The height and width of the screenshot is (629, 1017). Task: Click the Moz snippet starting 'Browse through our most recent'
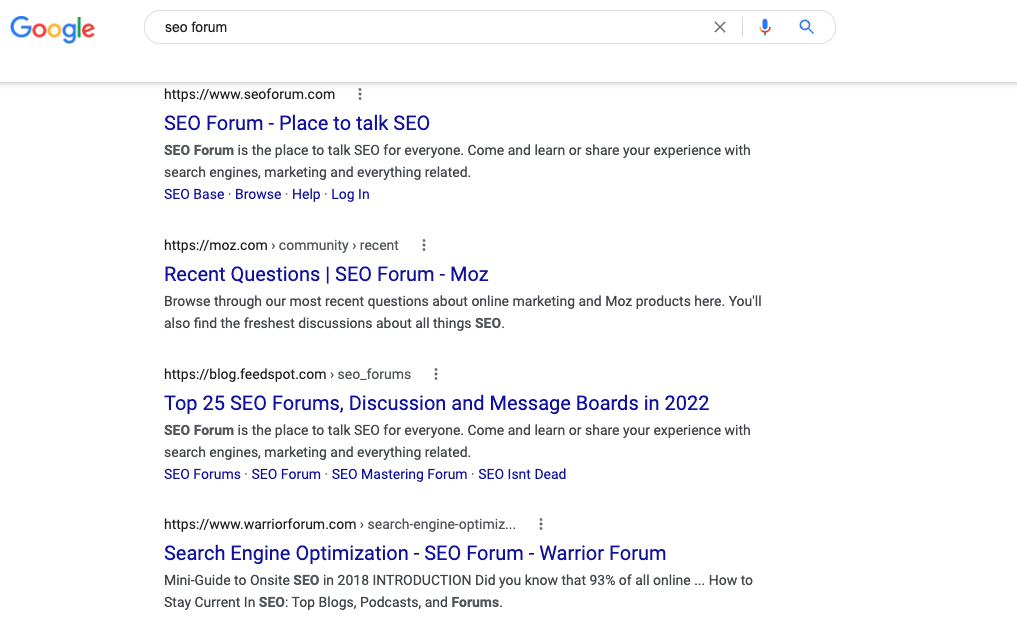(x=462, y=313)
